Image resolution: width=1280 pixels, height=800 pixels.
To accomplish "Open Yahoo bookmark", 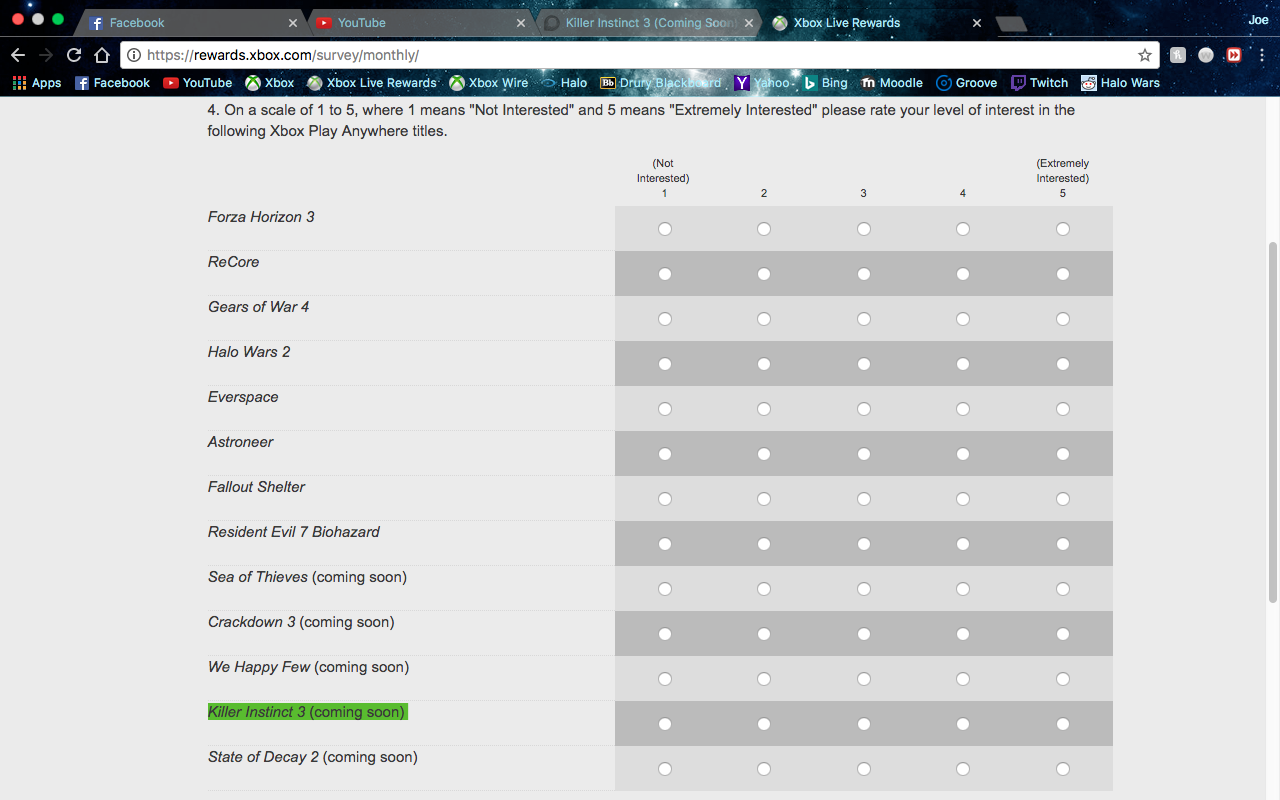I will point(762,83).
